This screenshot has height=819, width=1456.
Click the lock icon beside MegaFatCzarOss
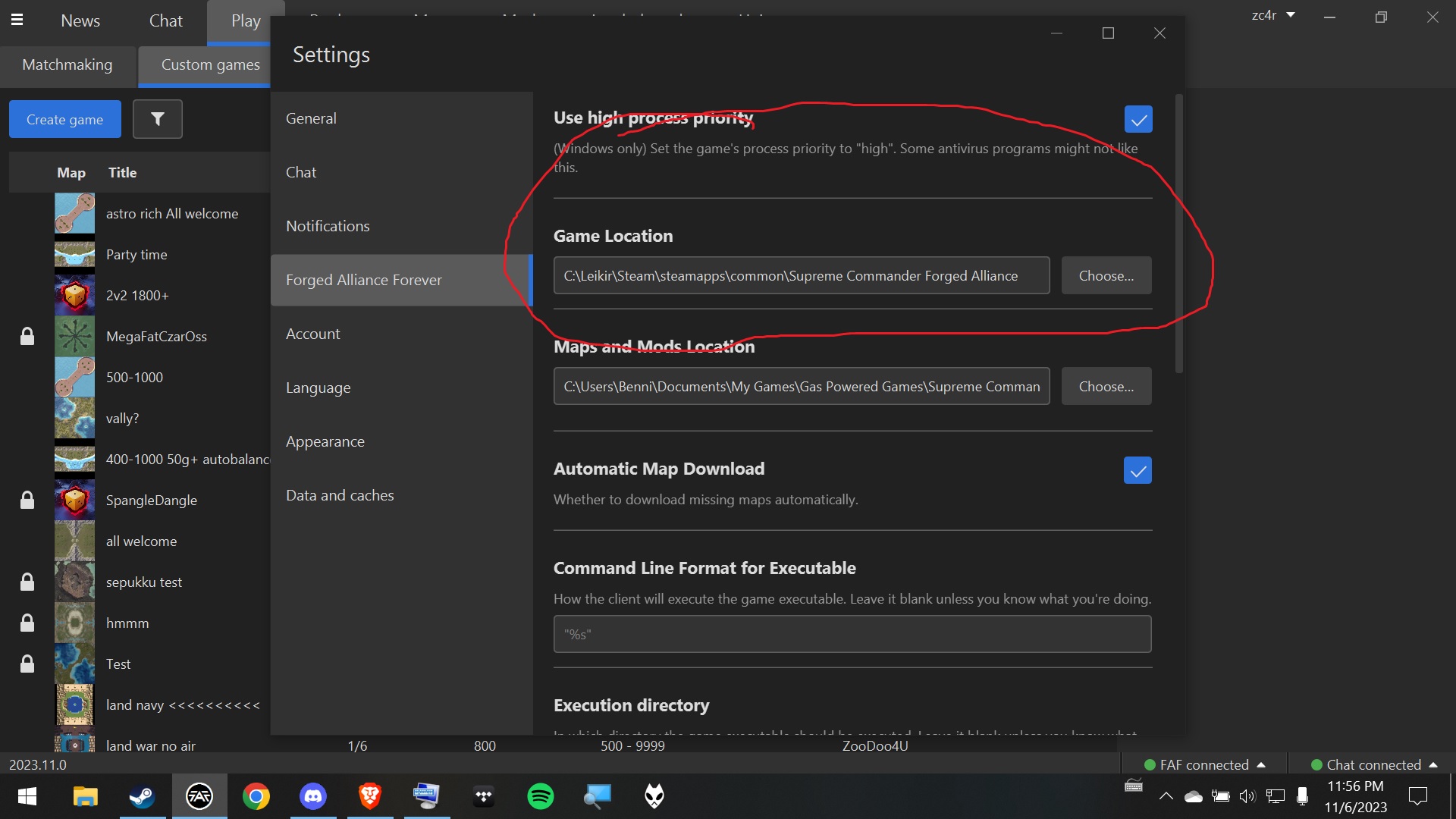[x=27, y=336]
